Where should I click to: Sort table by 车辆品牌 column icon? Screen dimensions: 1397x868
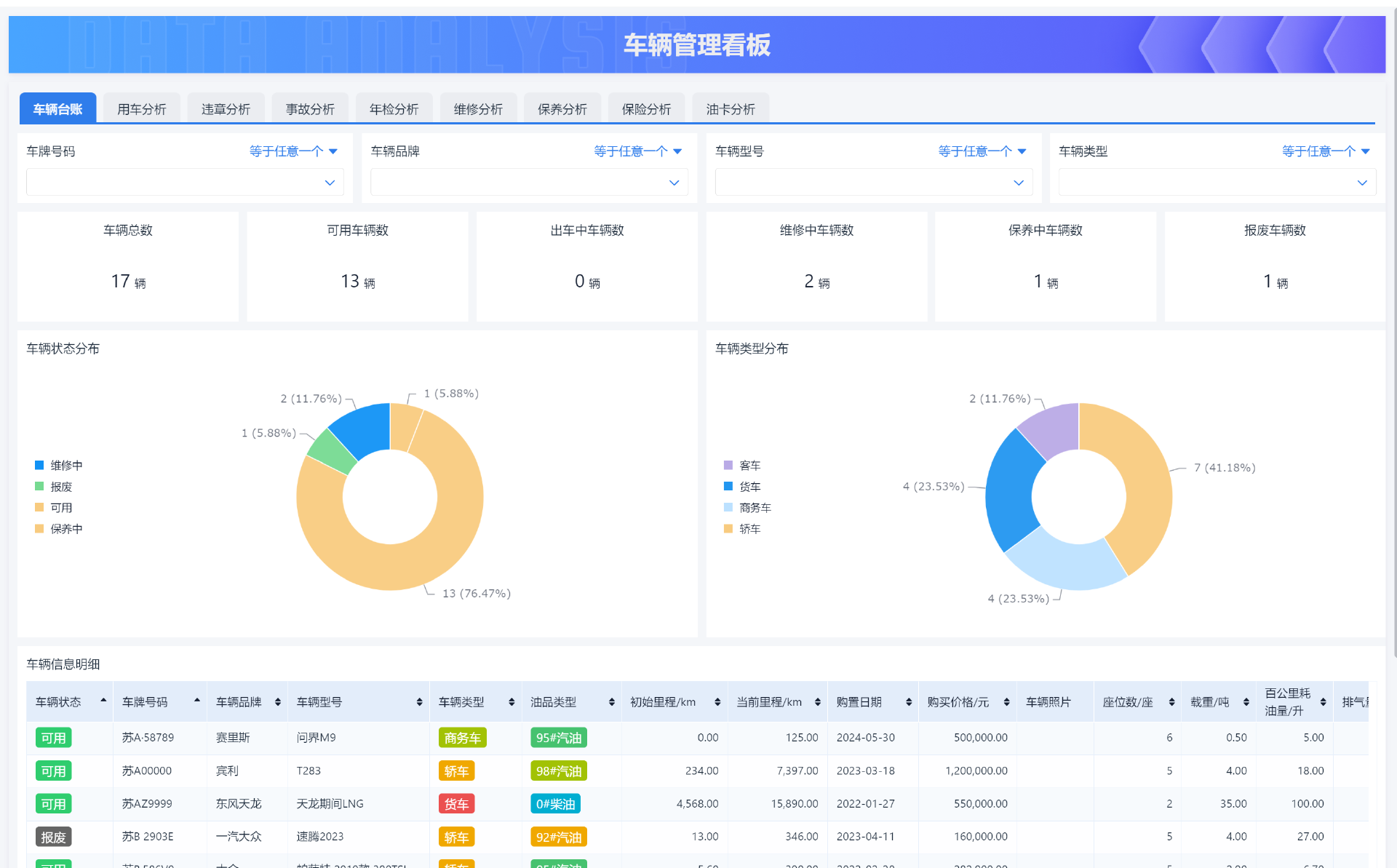pyautogui.click(x=277, y=702)
